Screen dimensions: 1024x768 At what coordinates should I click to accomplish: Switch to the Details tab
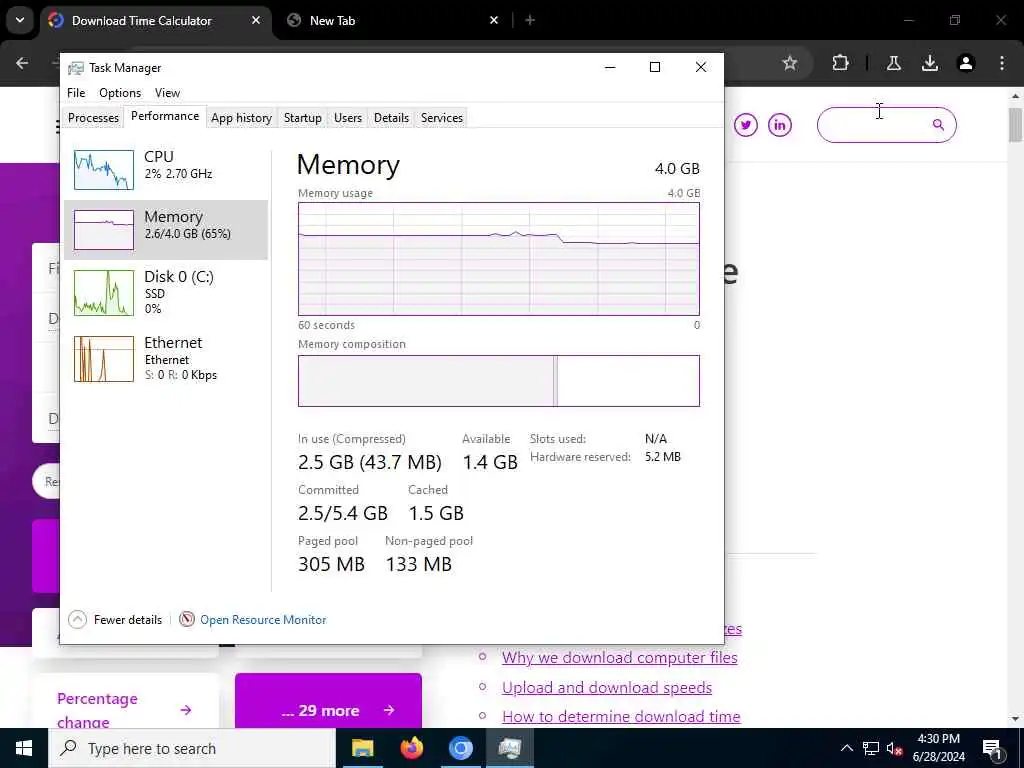click(x=391, y=118)
